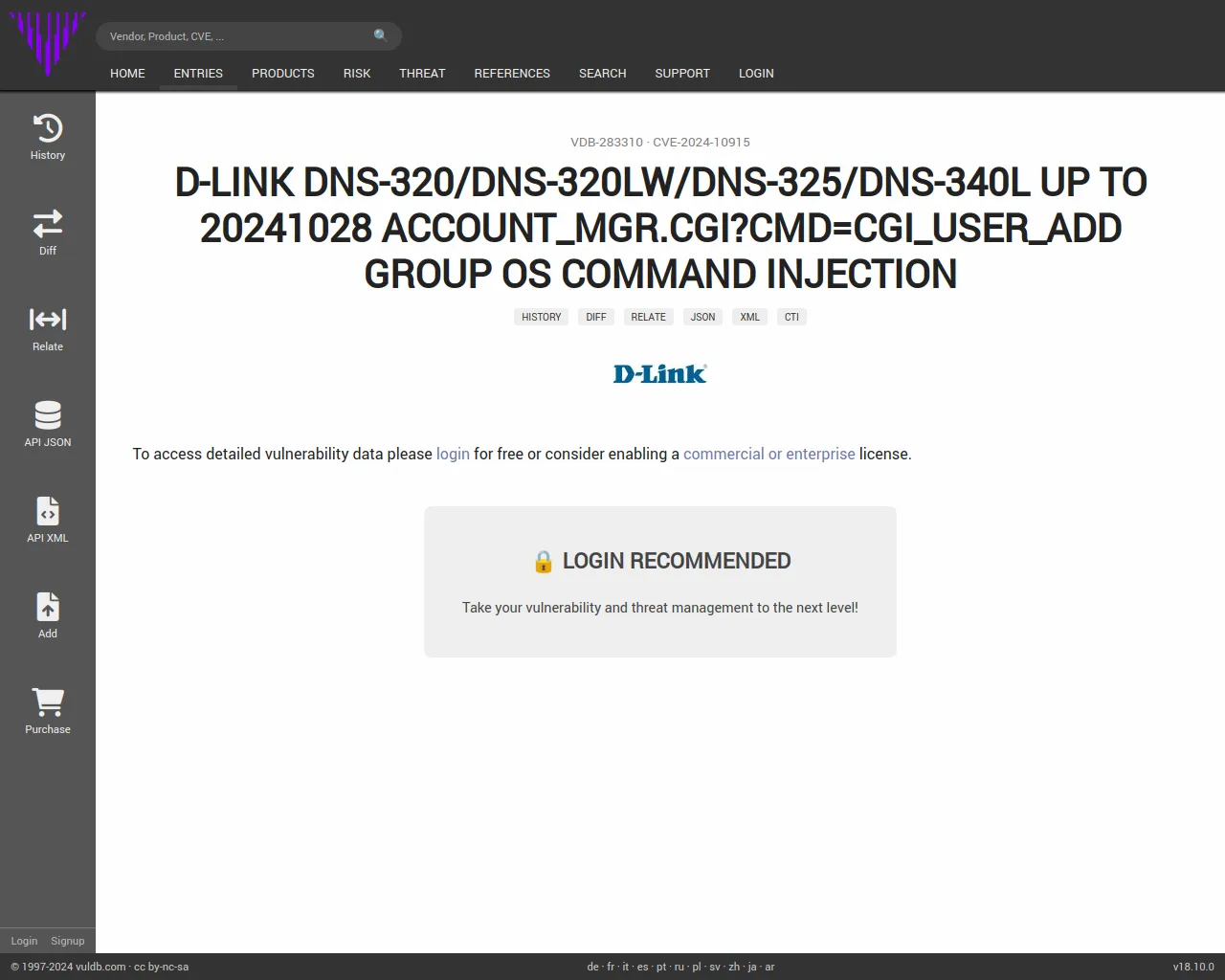This screenshot has height=980, width=1225.
Task: Switch language to 'ru' in footer
Action: 679,967
